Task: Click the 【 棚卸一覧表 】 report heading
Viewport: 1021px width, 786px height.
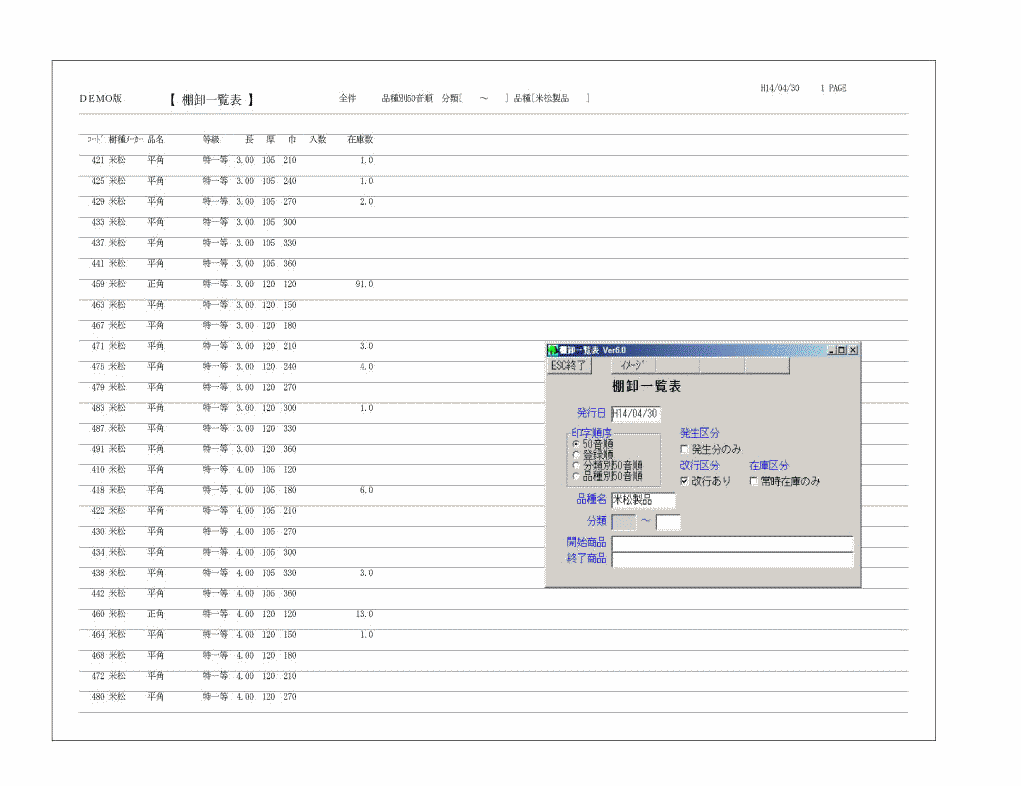Action: click(212, 100)
